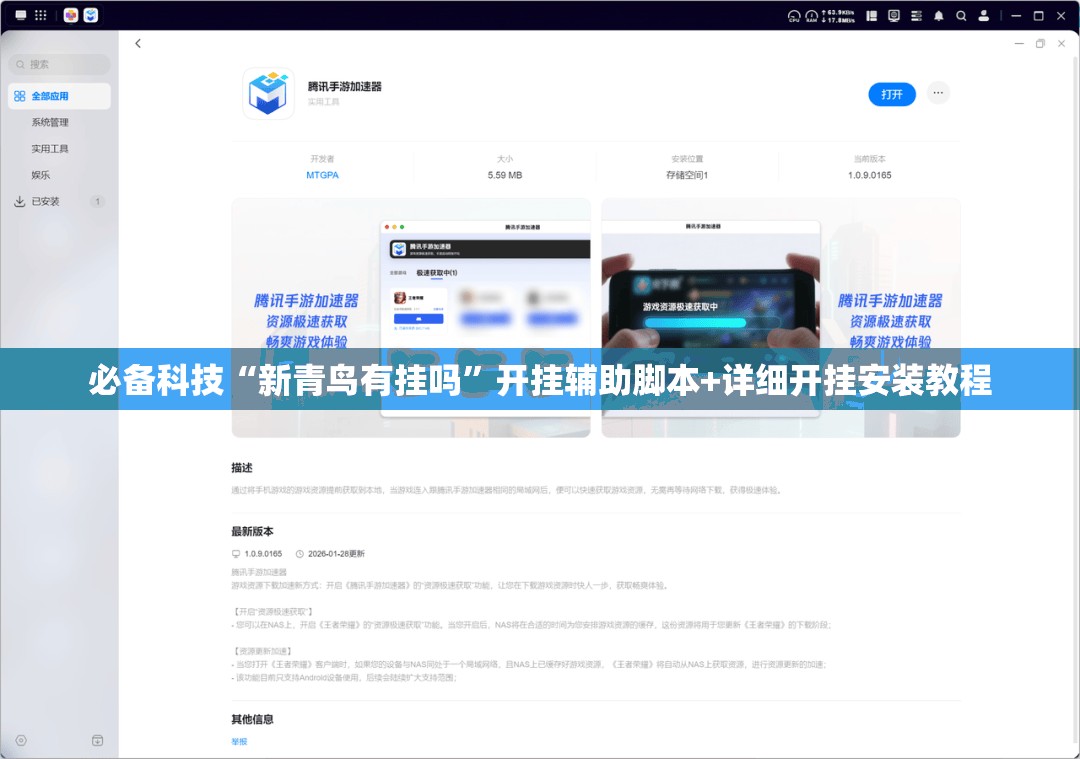The height and width of the screenshot is (759, 1080).
Task: Click the clock icon beside the update date
Action: [x=300, y=554]
